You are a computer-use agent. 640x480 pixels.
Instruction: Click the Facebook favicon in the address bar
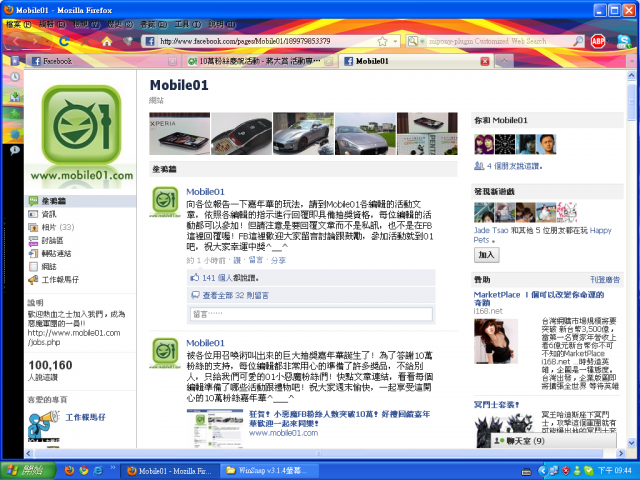pos(150,41)
